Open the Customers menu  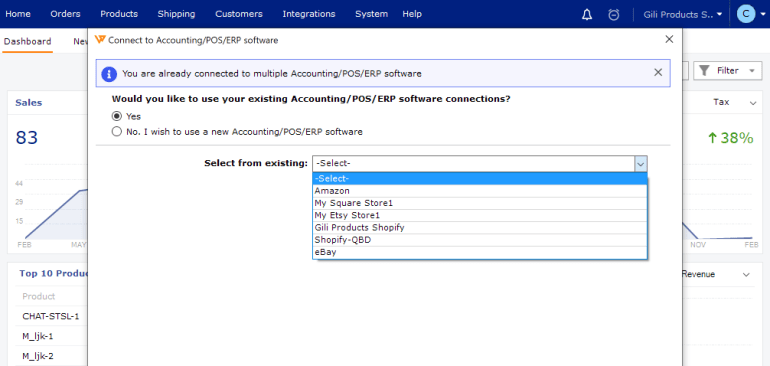(239, 14)
